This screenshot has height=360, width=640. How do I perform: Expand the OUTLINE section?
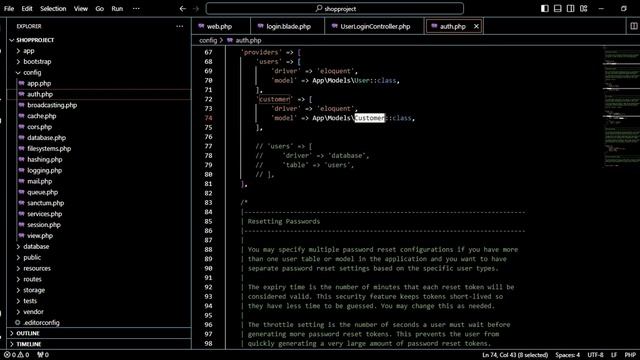point(99,333)
